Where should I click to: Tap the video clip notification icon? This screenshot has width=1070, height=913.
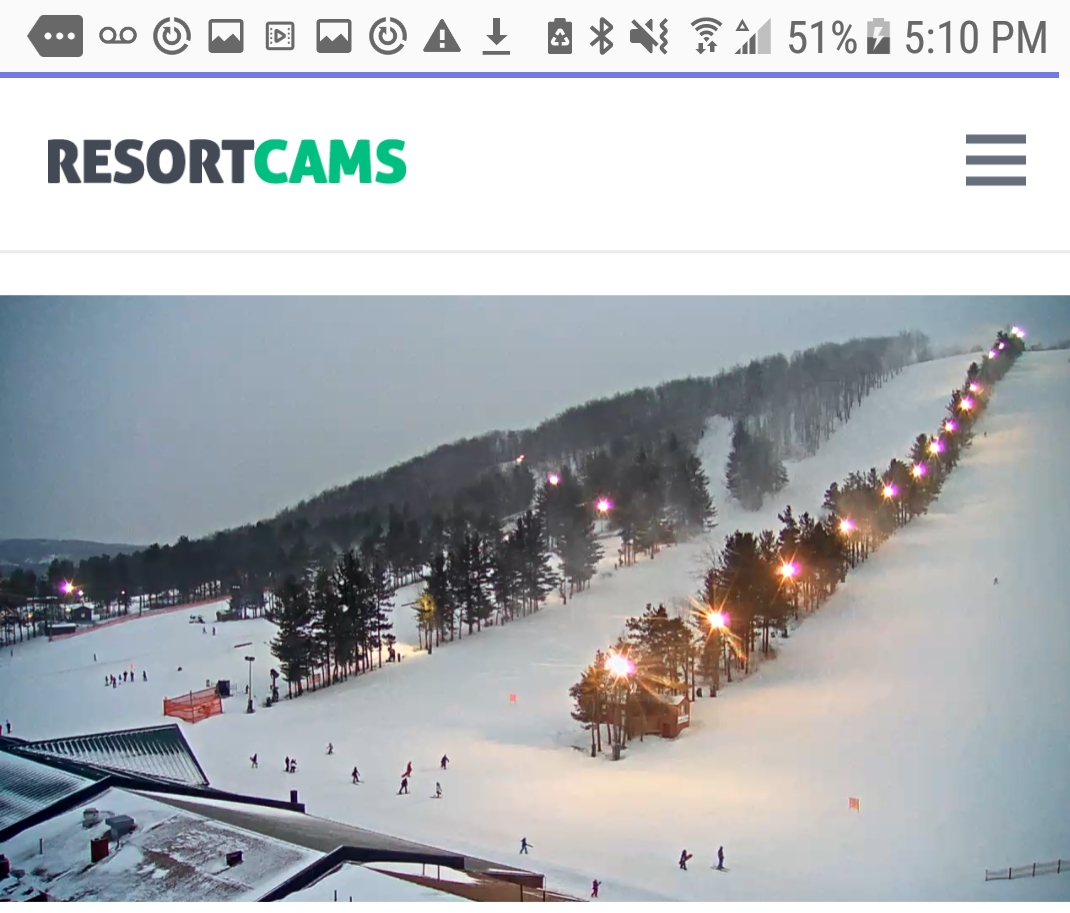coord(280,36)
